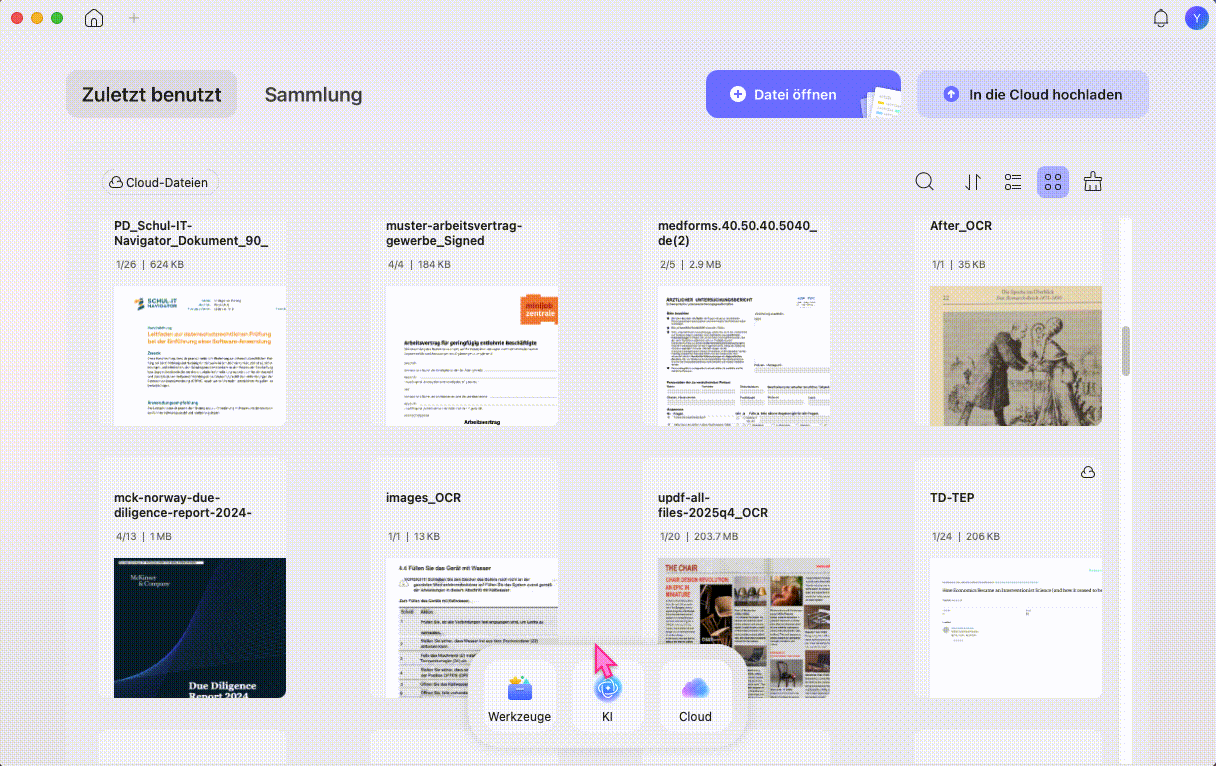Click the clean-up broom icon
Image resolution: width=1216 pixels, height=766 pixels.
(x=1093, y=182)
